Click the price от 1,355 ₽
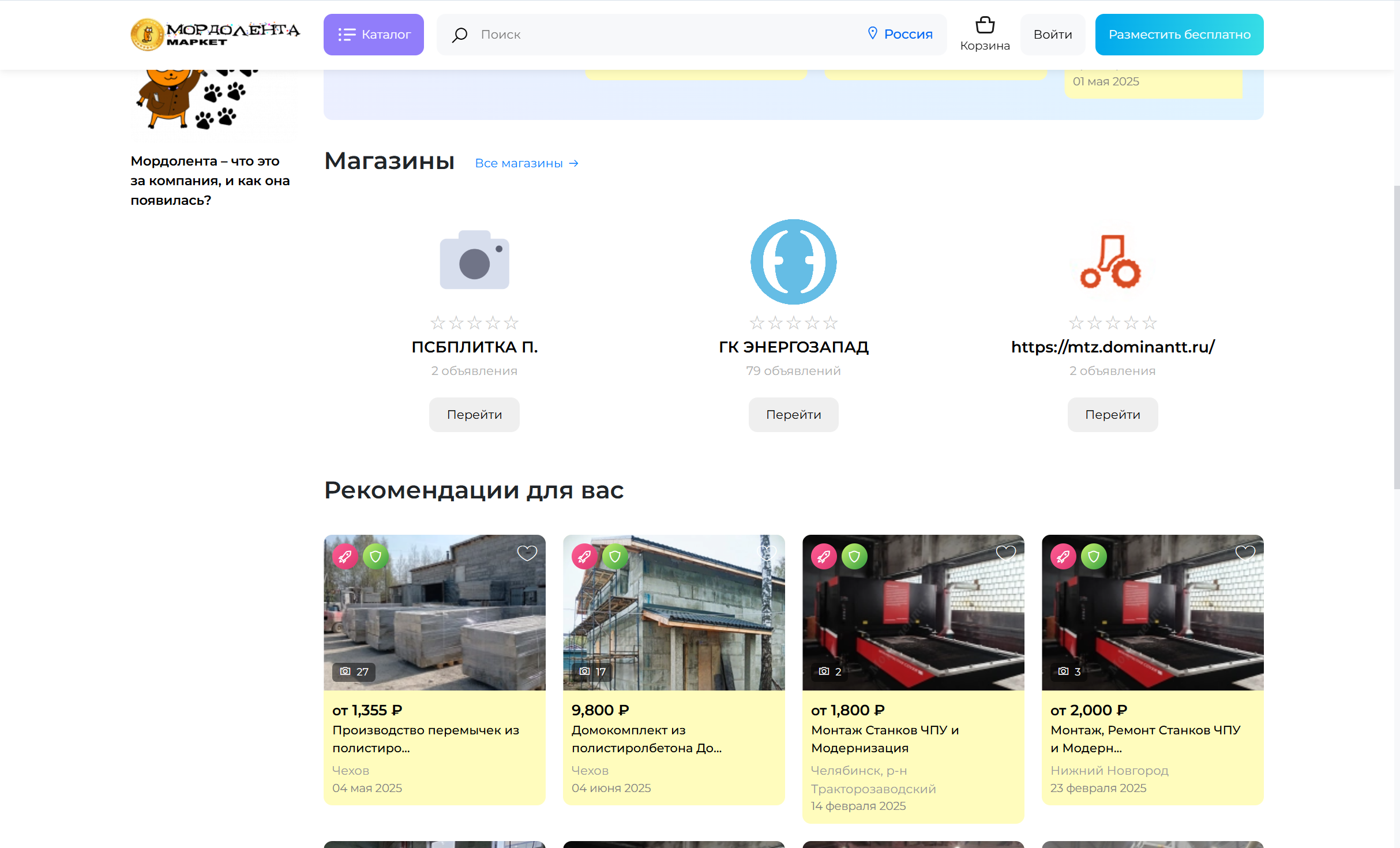Screen dimensions: 1400x848 [367, 710]
